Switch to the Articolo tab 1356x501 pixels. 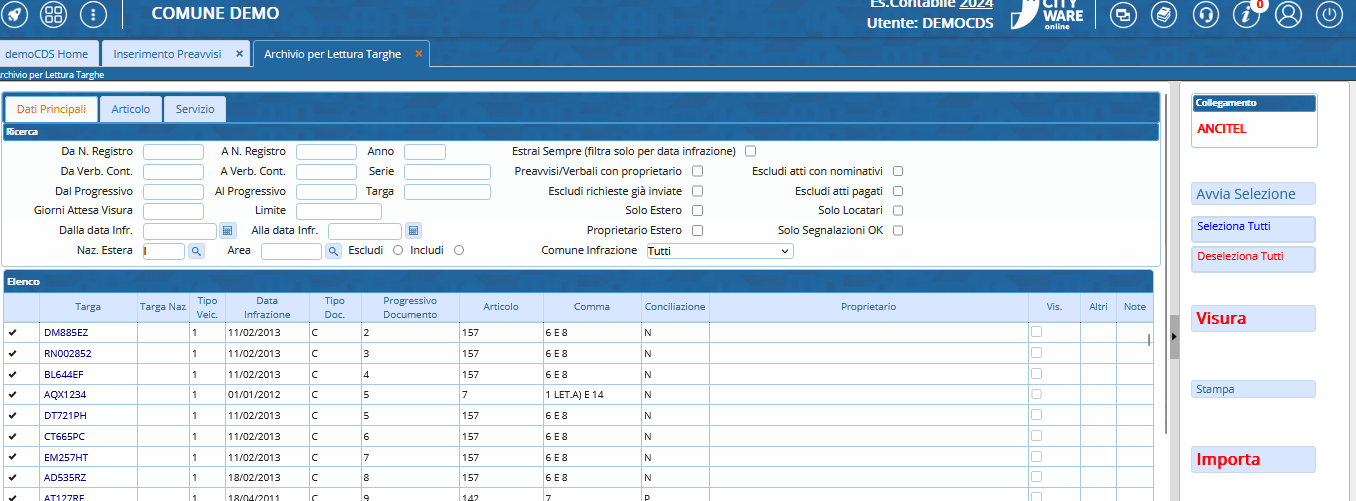point(131,109)
